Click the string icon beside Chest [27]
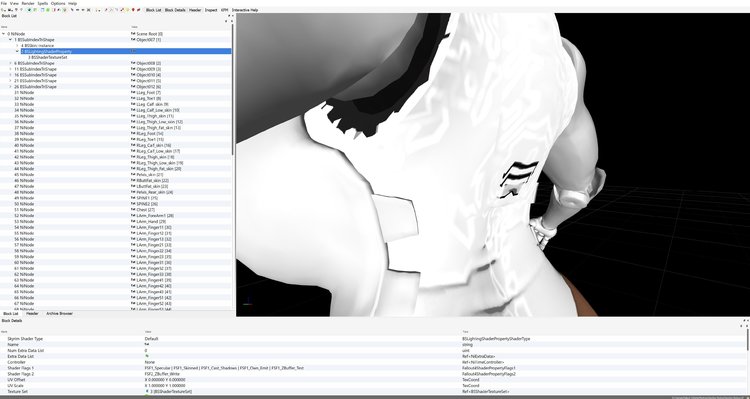Viewport: 750px width, 399px height. tap(133, 210)
